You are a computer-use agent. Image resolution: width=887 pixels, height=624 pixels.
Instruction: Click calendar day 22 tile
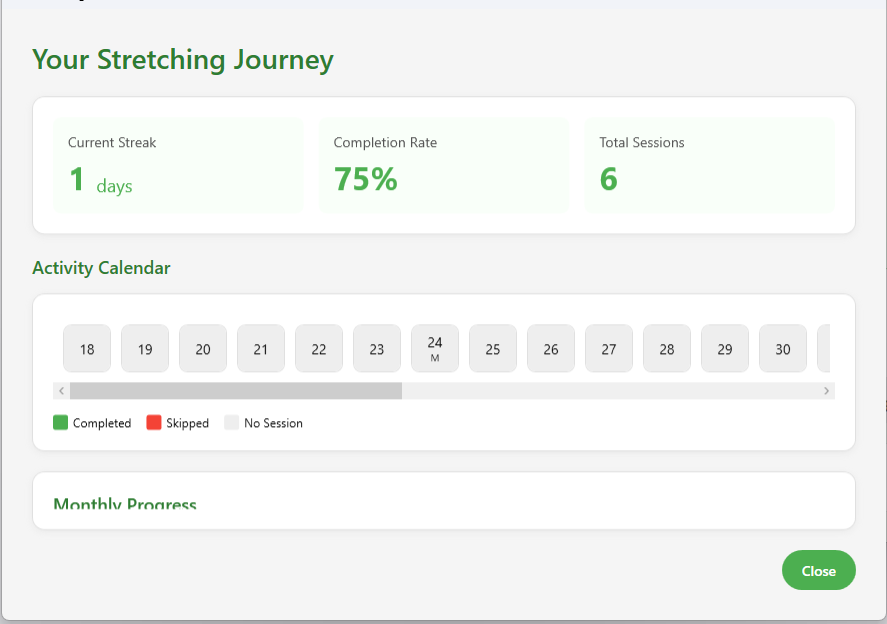coord(319,349)
